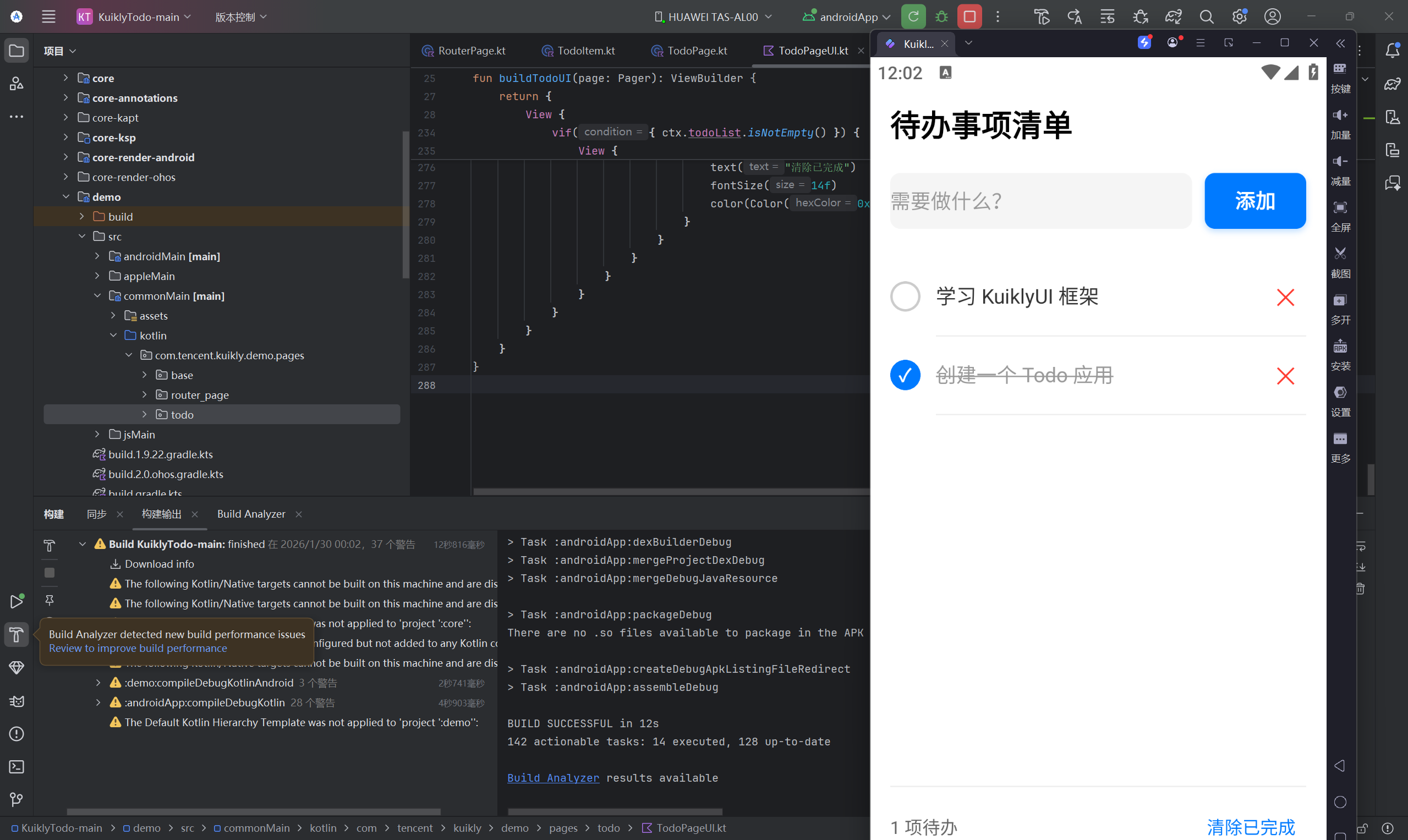
Task: Check the 学习 KuiklyUI 框架 todo circle
Action: click(x=905, y=296)
